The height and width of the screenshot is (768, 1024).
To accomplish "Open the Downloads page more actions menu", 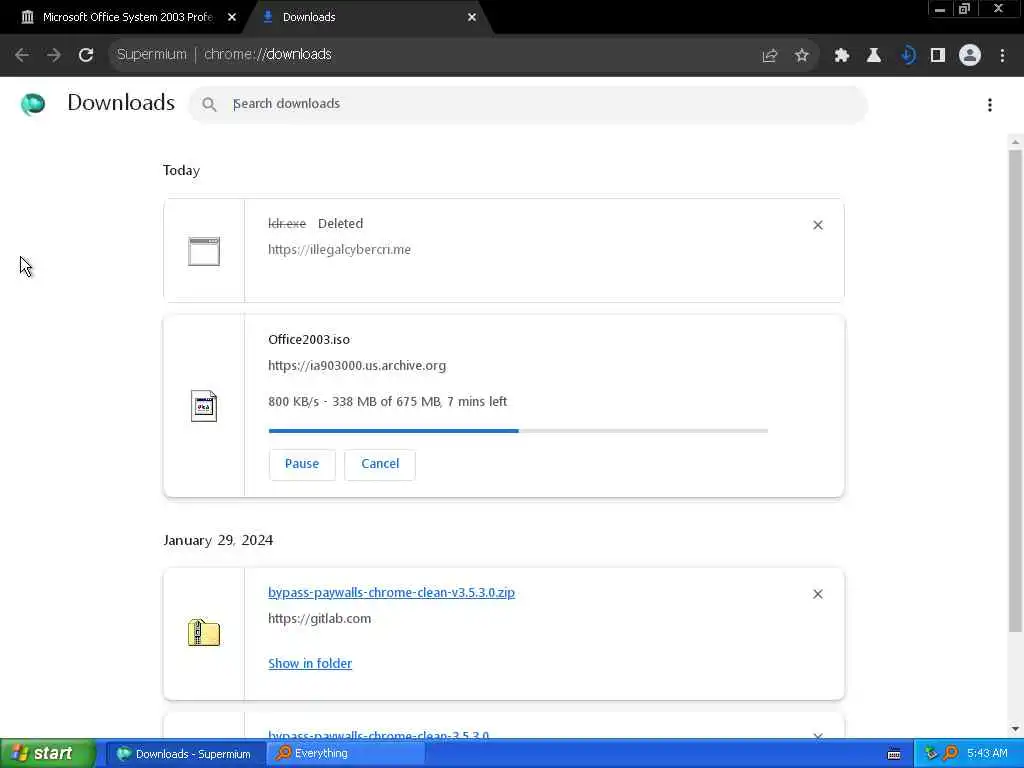I will (x=990, y=105).
